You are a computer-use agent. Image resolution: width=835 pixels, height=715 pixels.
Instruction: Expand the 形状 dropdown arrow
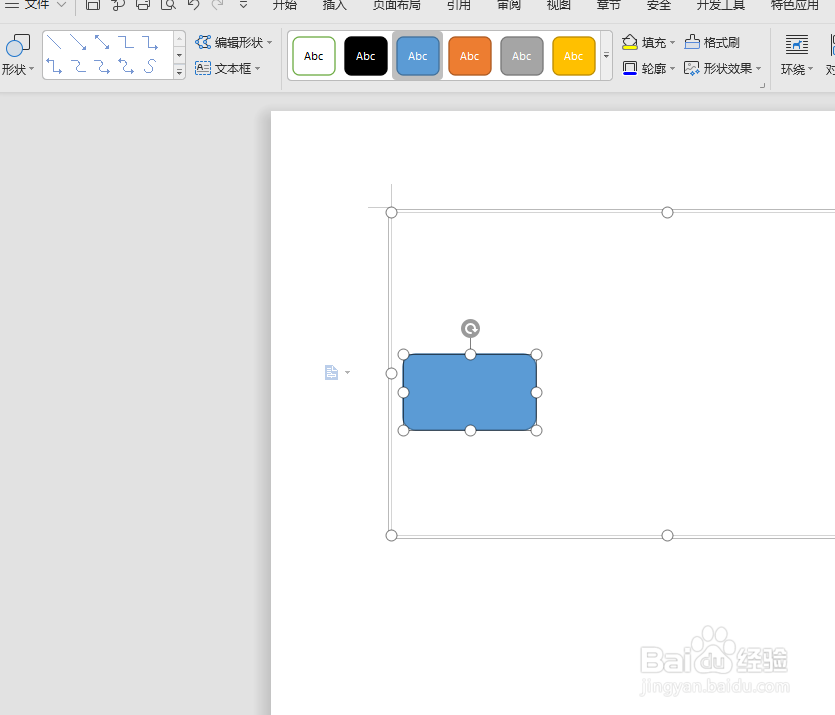(x=31, y=69)
